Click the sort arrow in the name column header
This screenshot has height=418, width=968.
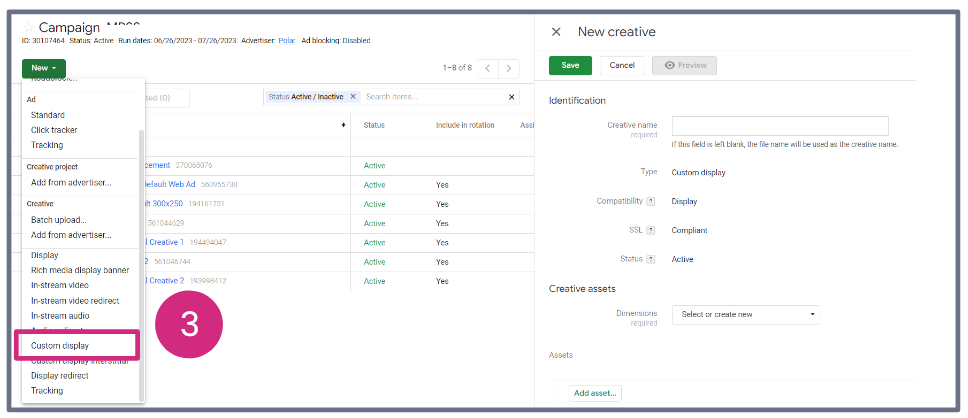pos(343,125)
